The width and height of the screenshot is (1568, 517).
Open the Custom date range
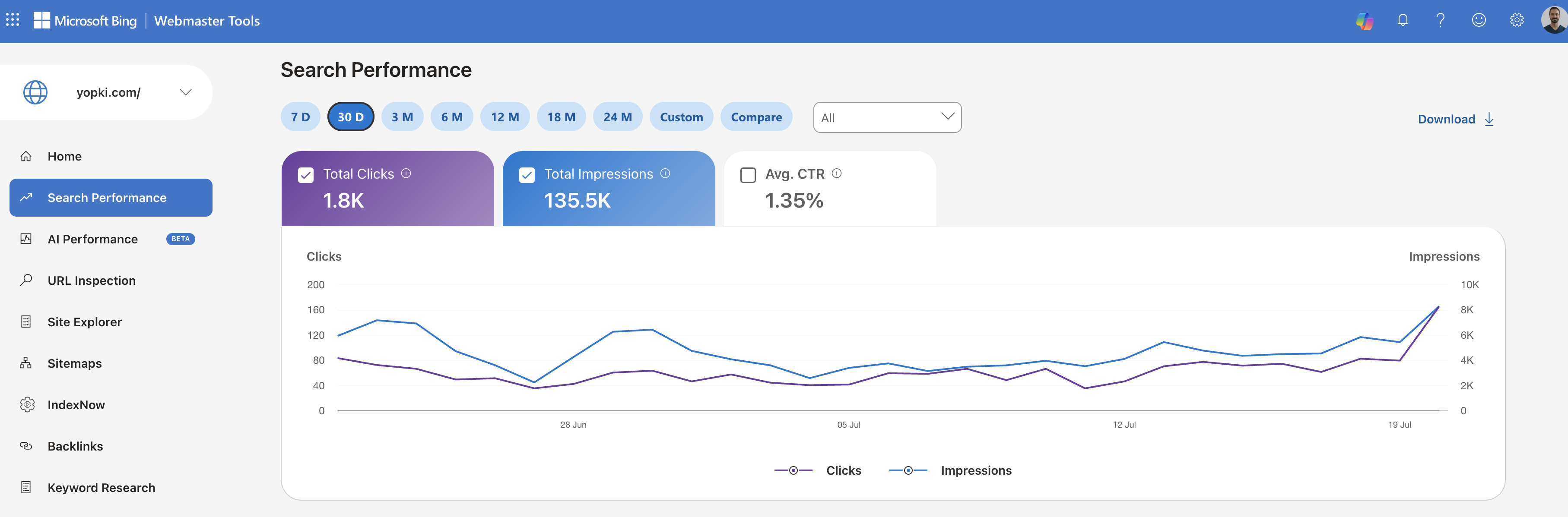click(x=681, y=117)
